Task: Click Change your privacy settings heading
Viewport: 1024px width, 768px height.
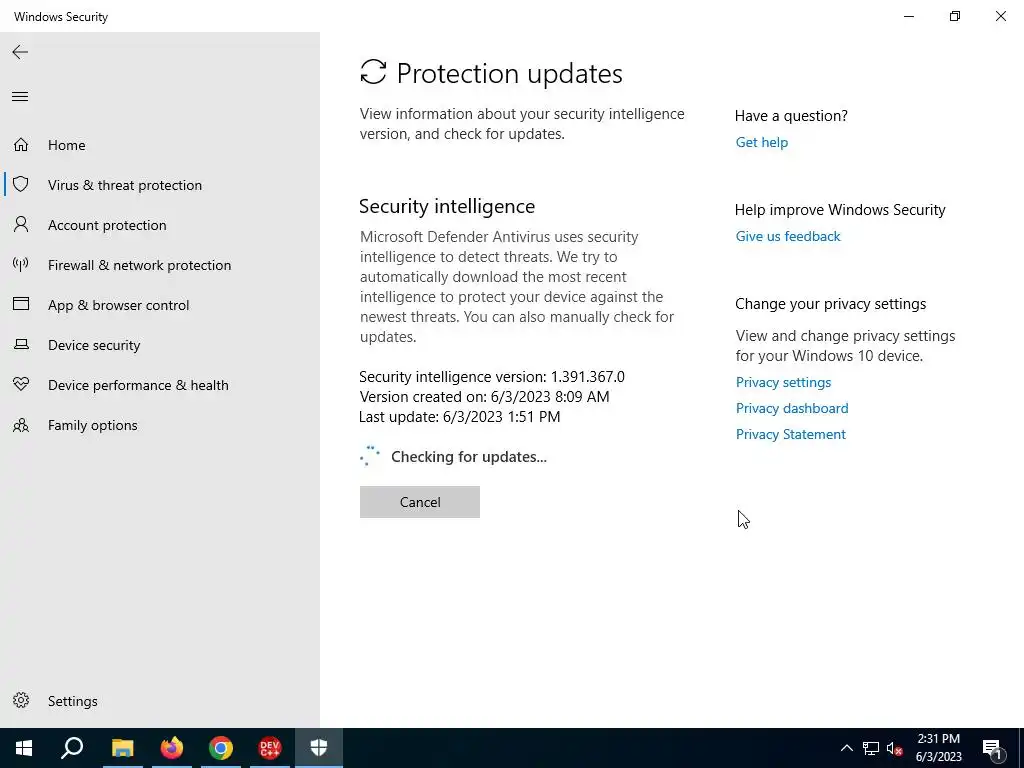Action: click(x=831, y=304)
